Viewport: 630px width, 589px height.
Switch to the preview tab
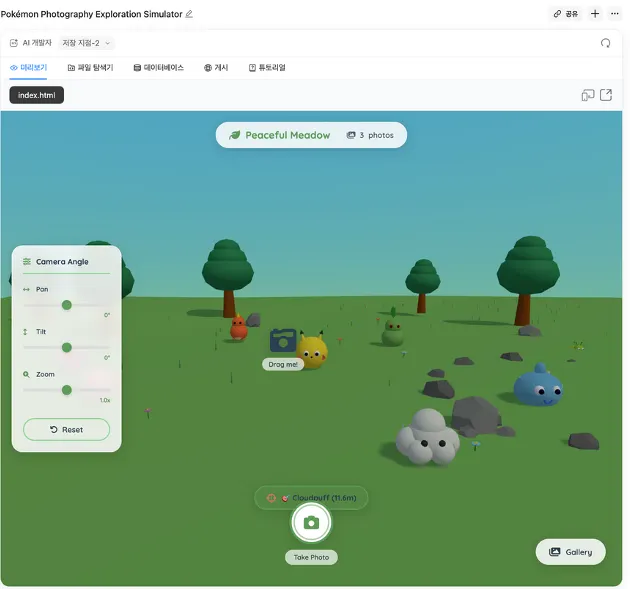click(x=29, y=67)
